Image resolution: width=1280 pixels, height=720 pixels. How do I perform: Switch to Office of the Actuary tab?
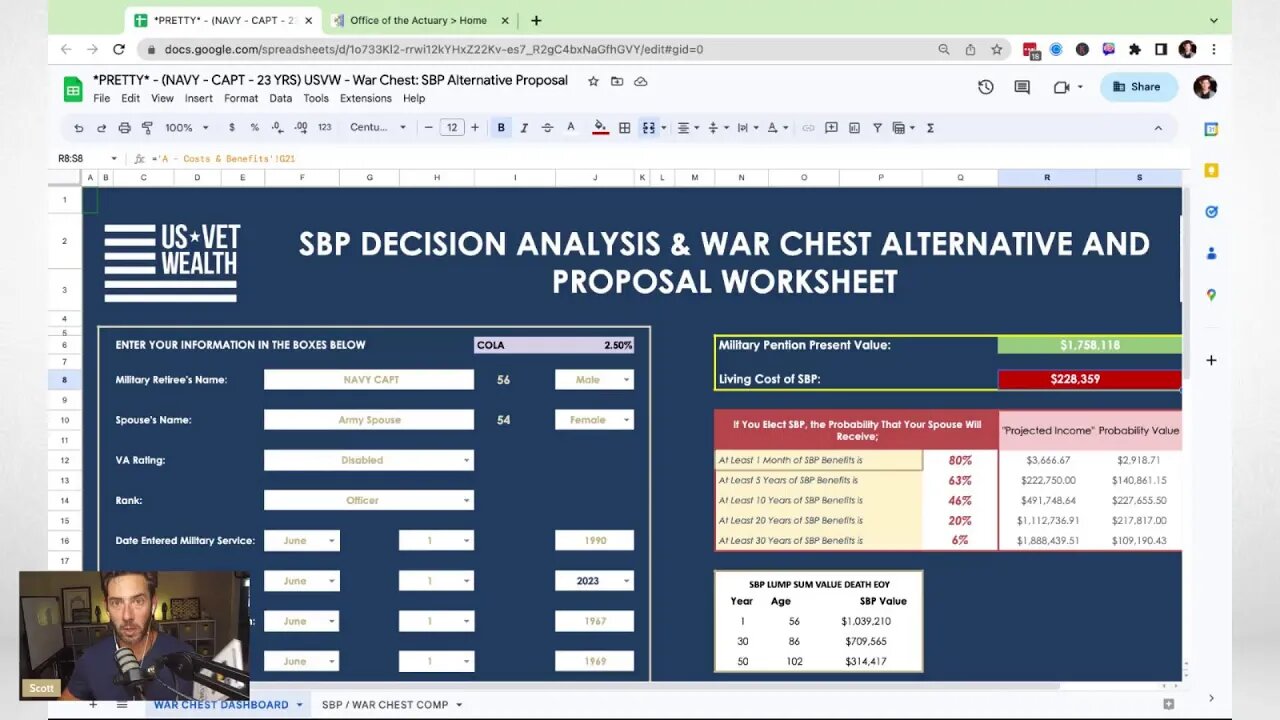418,20
